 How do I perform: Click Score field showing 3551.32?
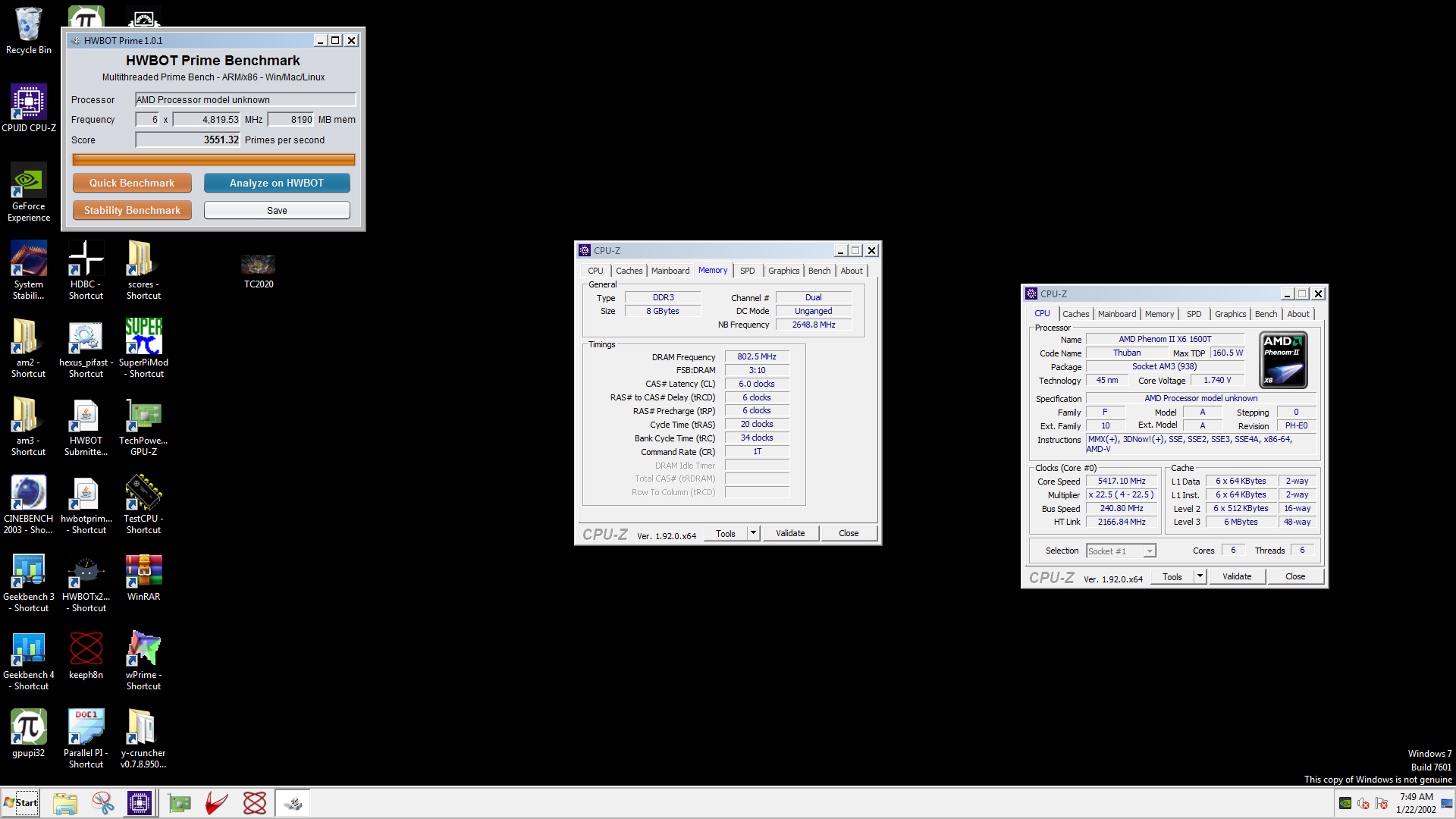point(187,140)
